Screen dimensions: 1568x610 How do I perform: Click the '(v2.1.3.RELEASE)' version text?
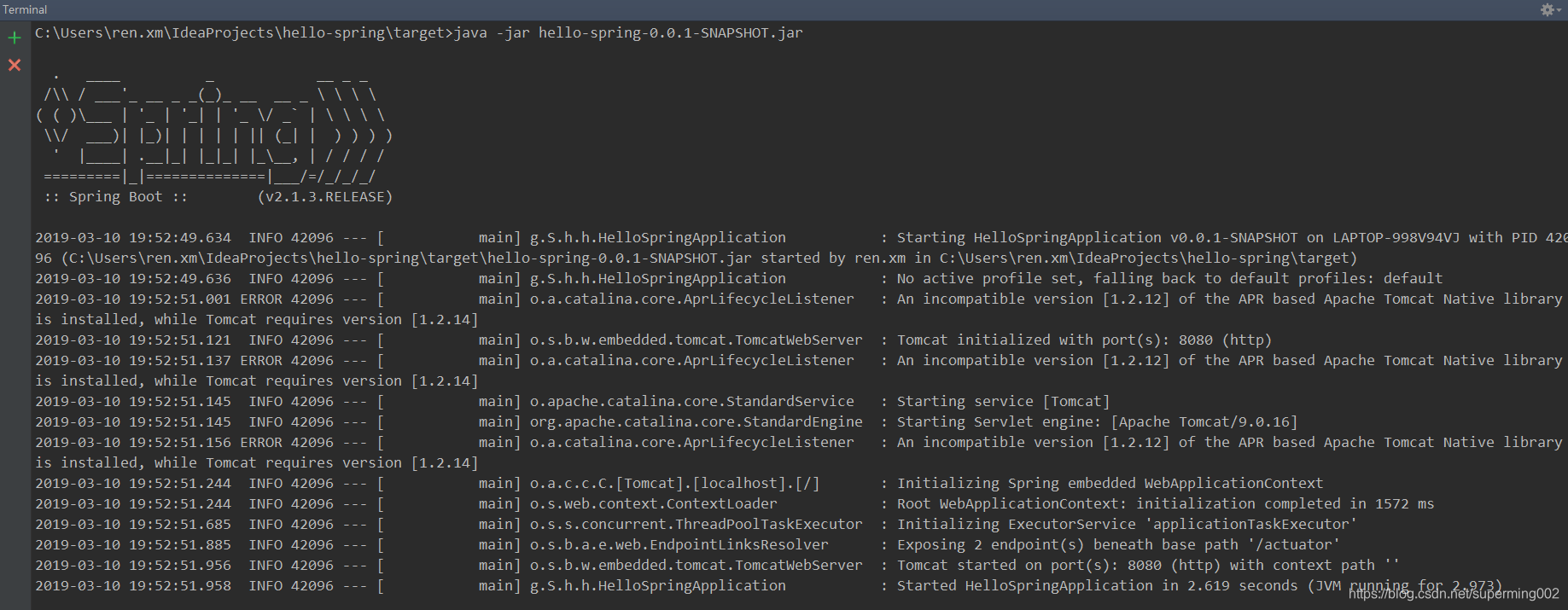325,197
